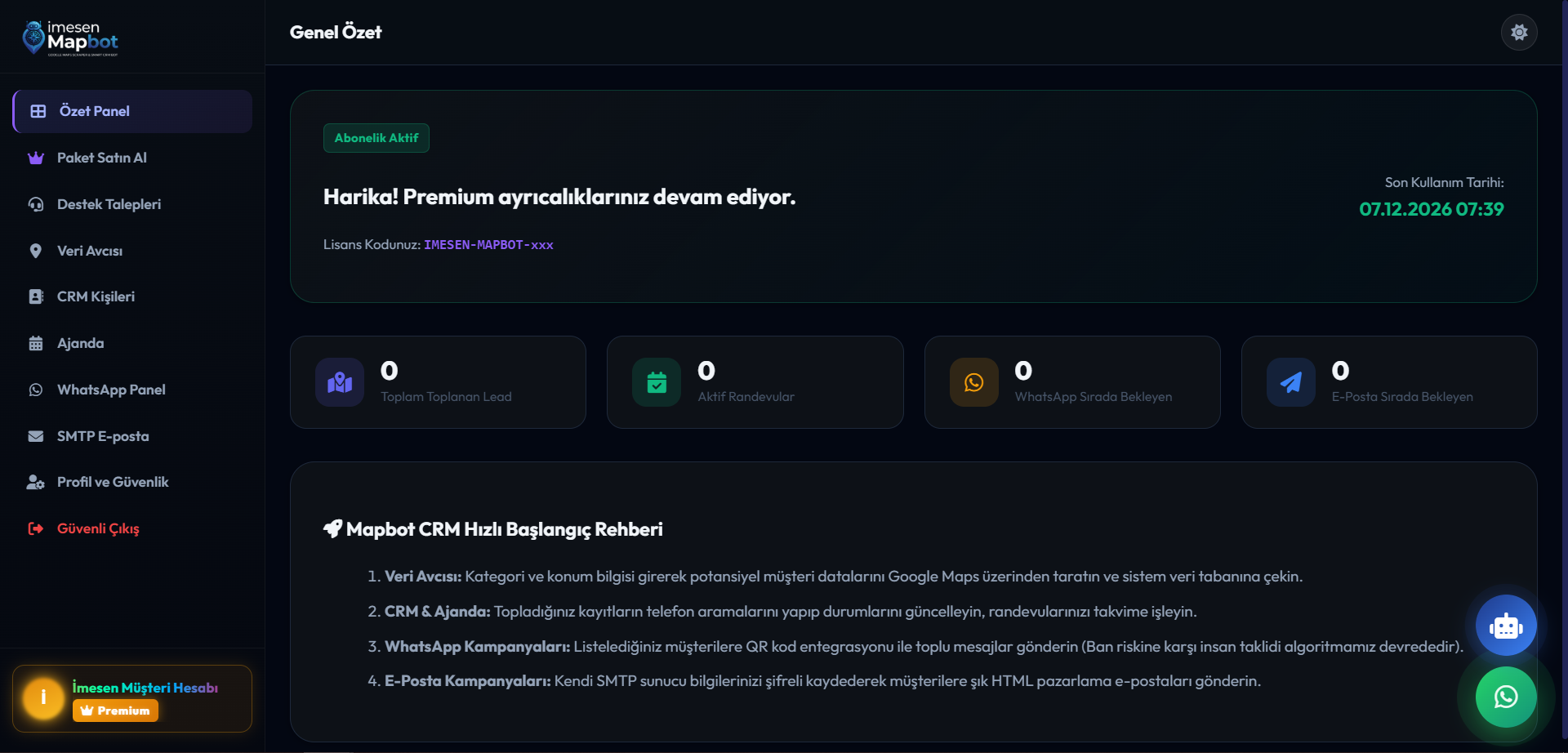1568x753 pixels.
Task: Open the Ajanda calendar page
Action: (x=132, y=343)
